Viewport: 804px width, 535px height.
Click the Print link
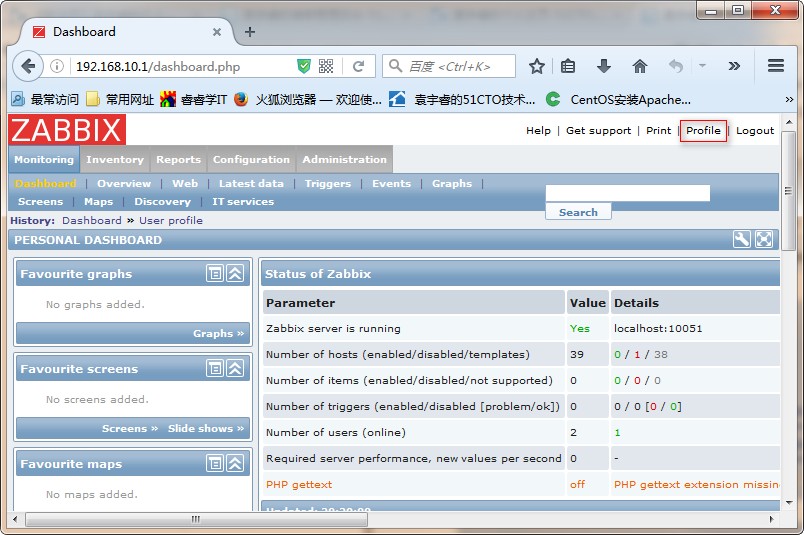(x=658, y=130)
